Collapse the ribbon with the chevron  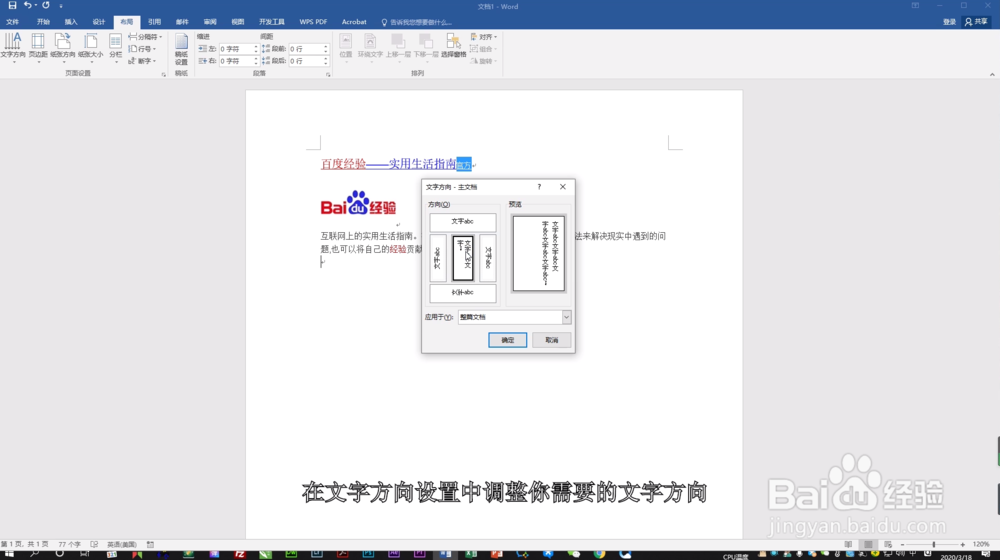[992, 75]
